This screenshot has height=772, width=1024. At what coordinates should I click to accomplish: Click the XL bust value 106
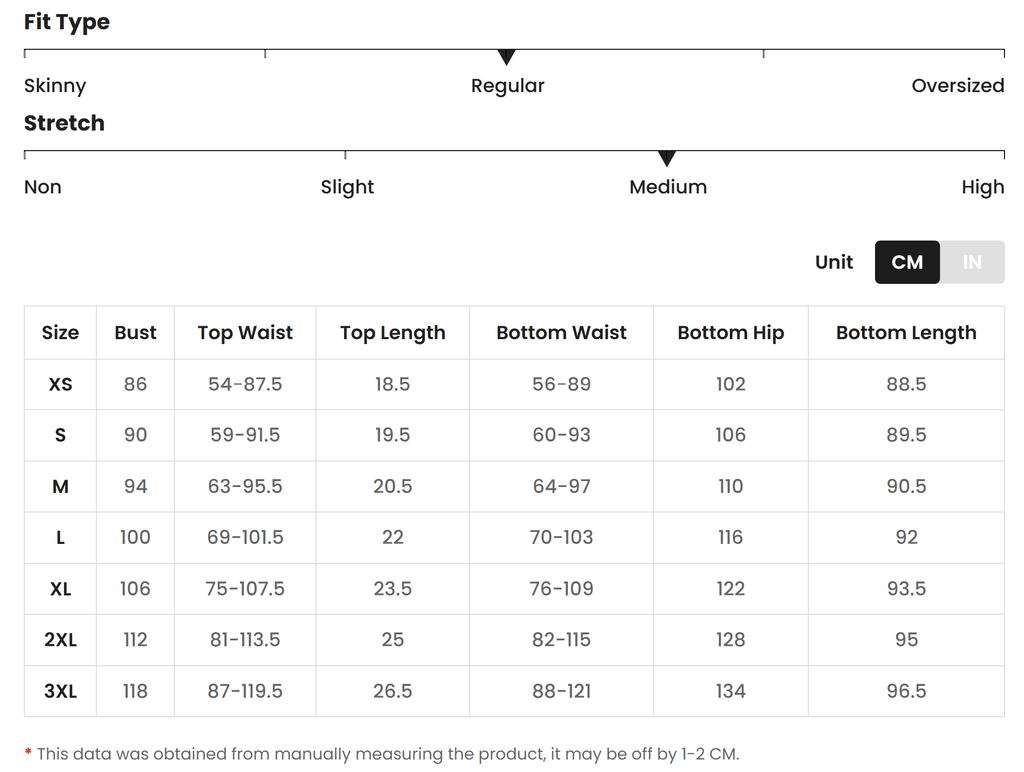[135, 588]
